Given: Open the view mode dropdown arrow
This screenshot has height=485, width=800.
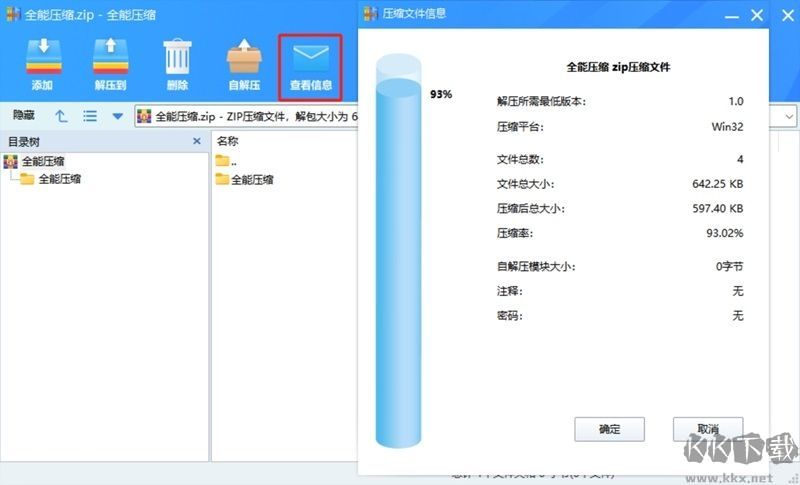Looking at the screenshot, I should pos(117,117).
